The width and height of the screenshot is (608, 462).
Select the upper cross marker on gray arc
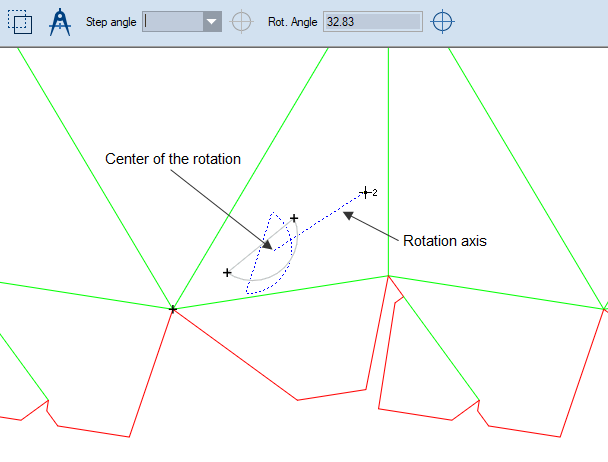[294, 218]
